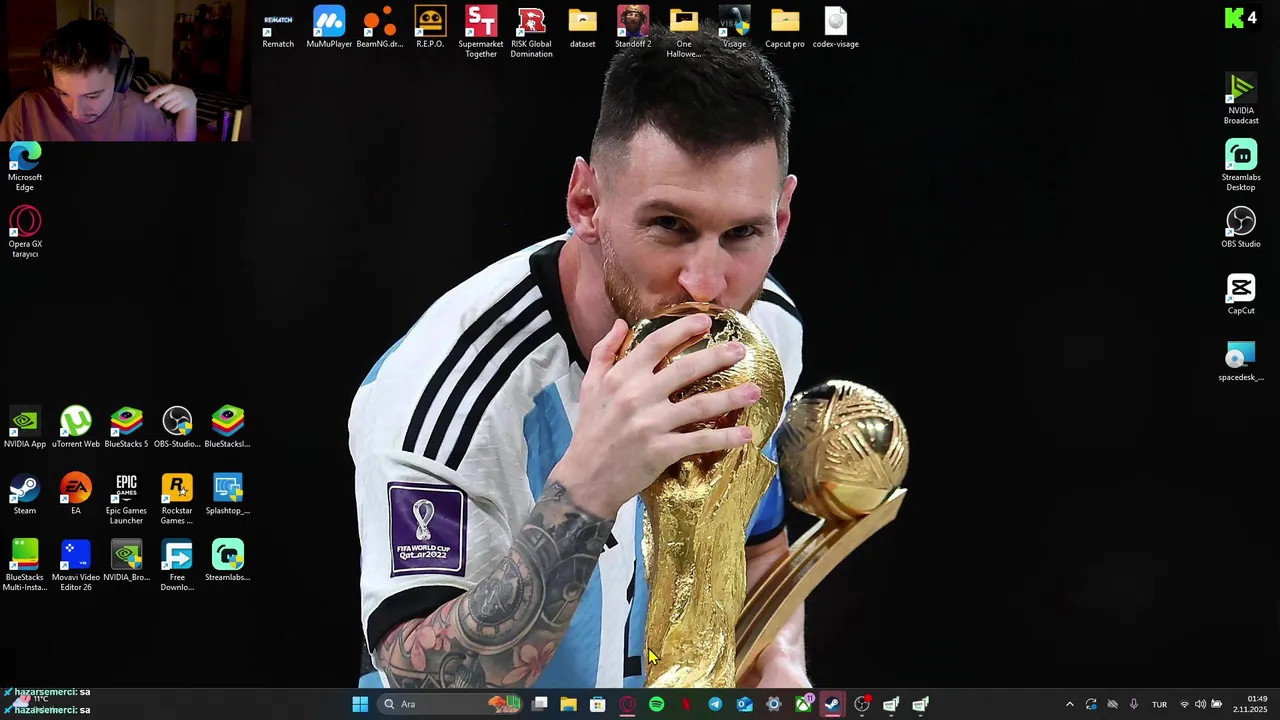Open the Windows Start menu
This screenshot has width=1280, height=720.
360,704
